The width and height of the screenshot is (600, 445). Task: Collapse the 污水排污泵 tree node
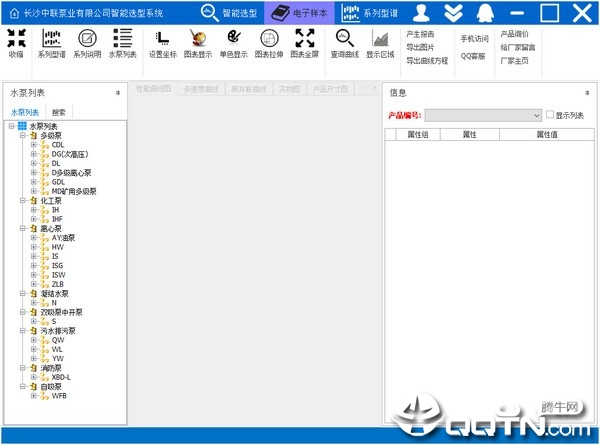pyautogui.click(x=23, y=331)
